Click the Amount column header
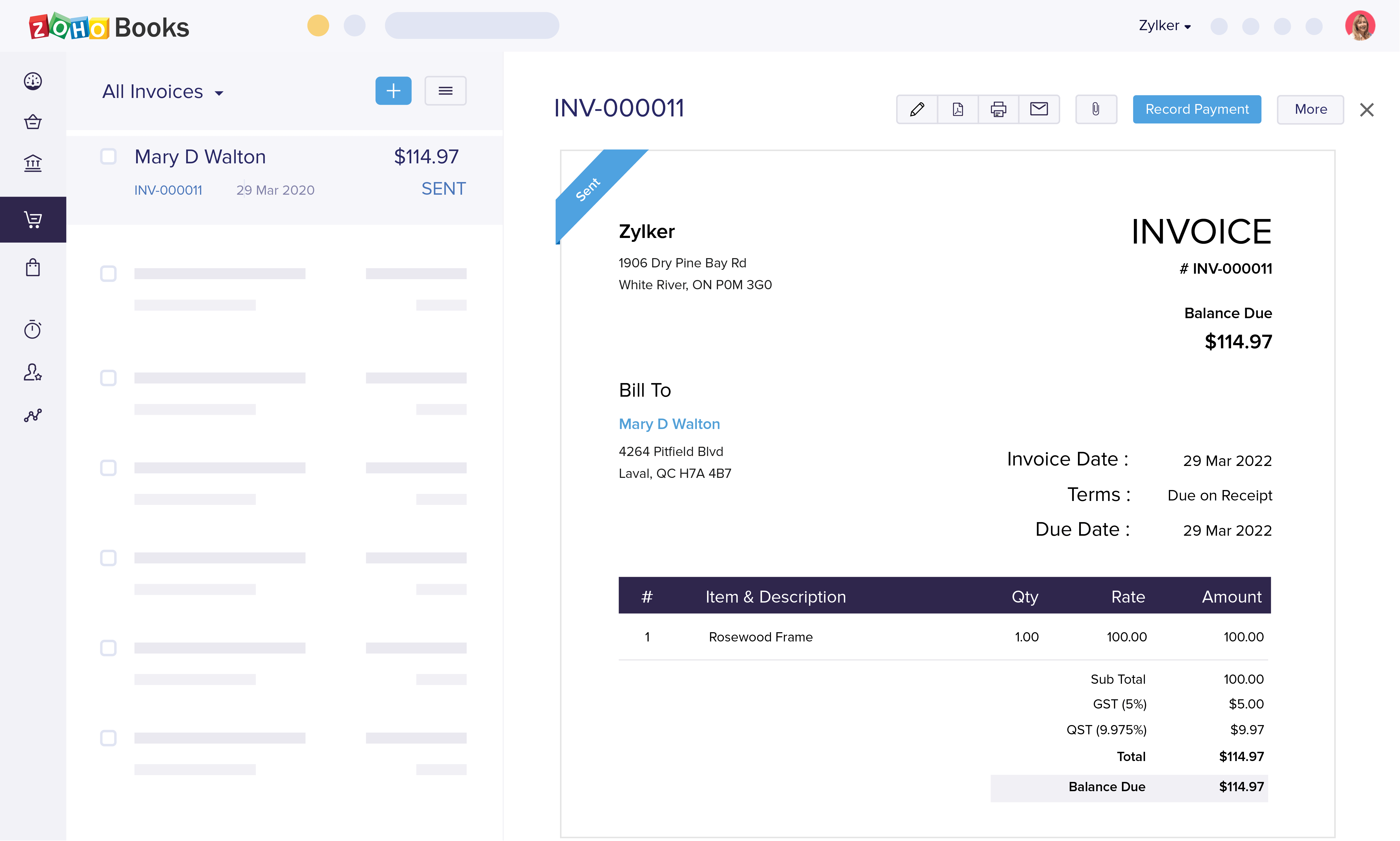Image resolution: width=1400 pixels, height=841 pixels. pos(1232,597)
